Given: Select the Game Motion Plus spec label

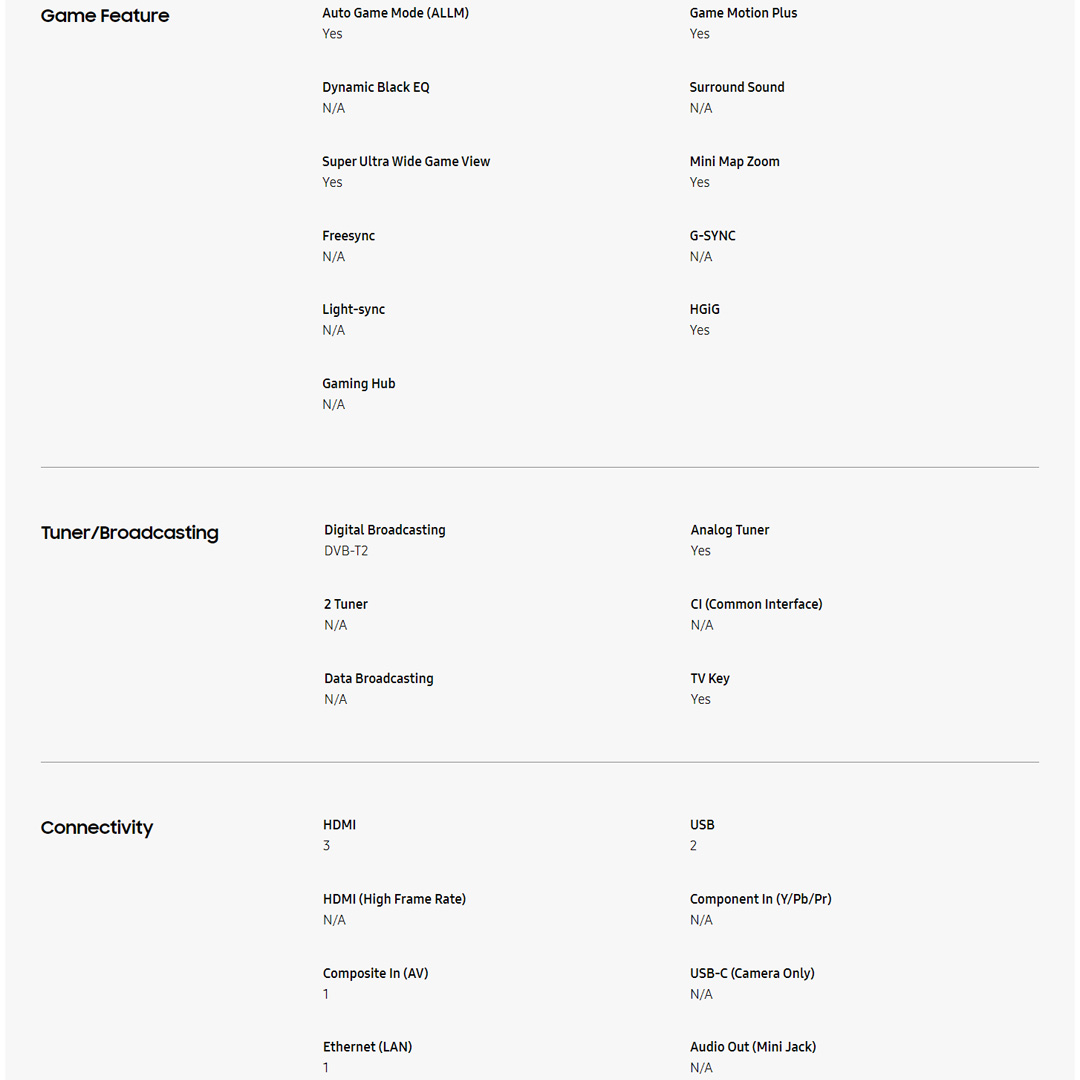Looking at the screenshot, I should (743, 13).
